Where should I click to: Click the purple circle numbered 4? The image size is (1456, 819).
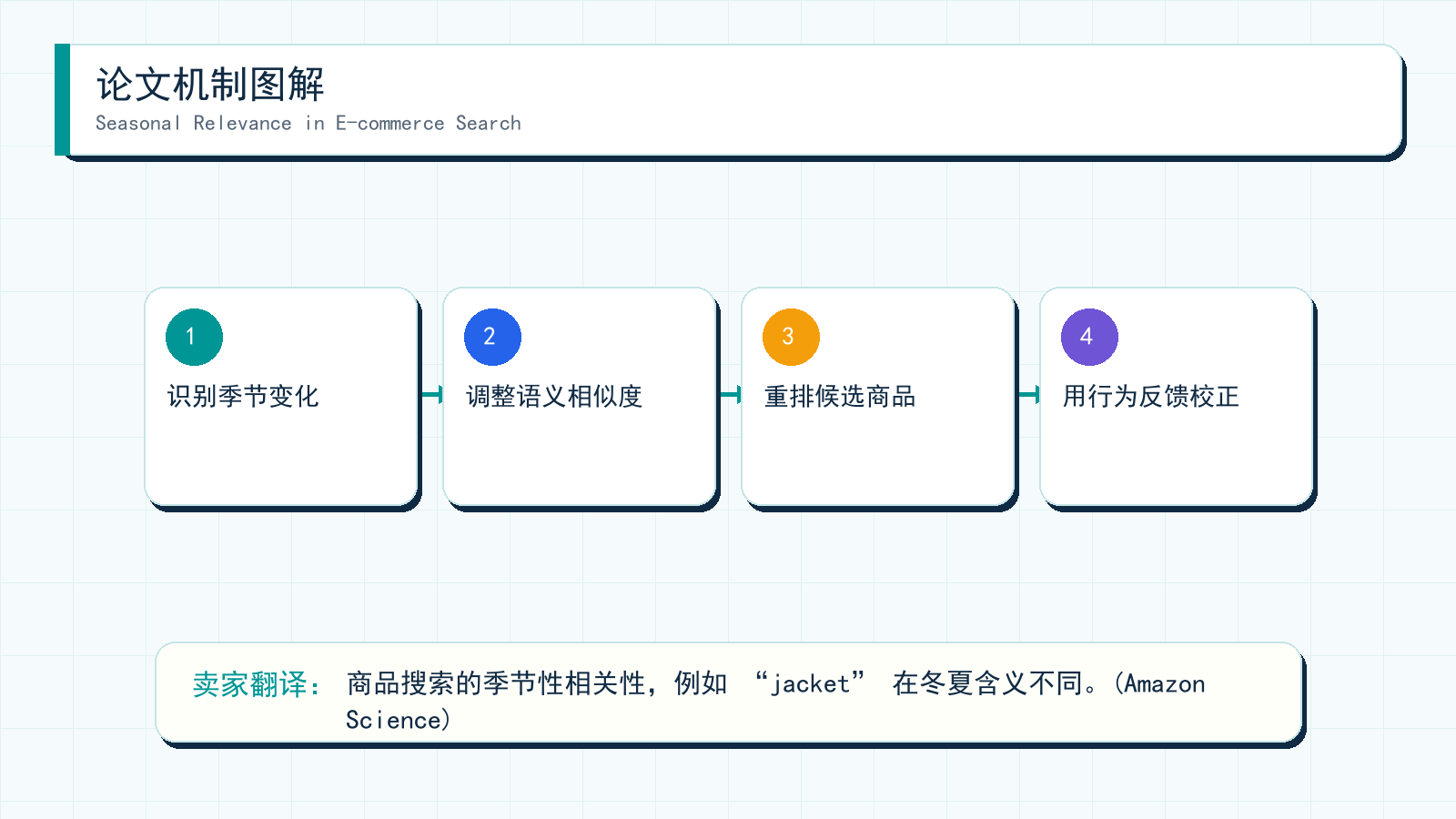(x=1089, y=337)
